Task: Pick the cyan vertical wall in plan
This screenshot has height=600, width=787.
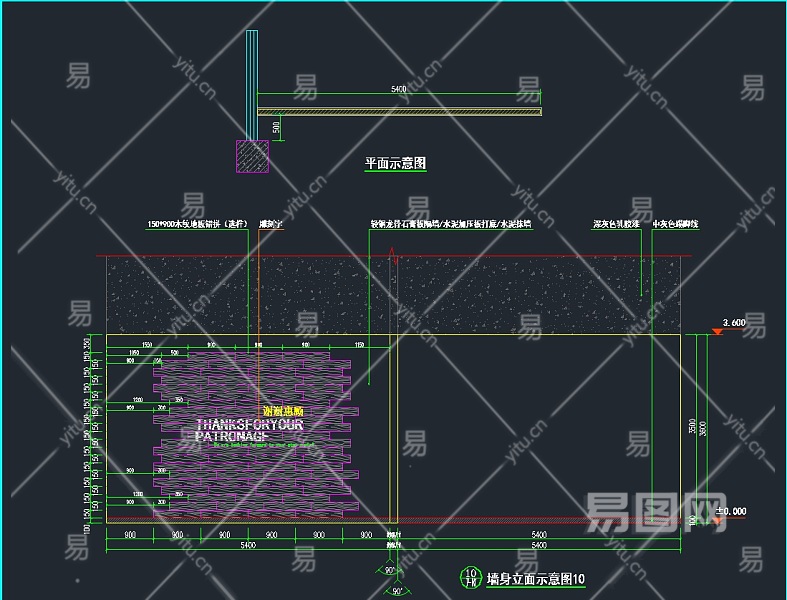Action: pos(252,85)
